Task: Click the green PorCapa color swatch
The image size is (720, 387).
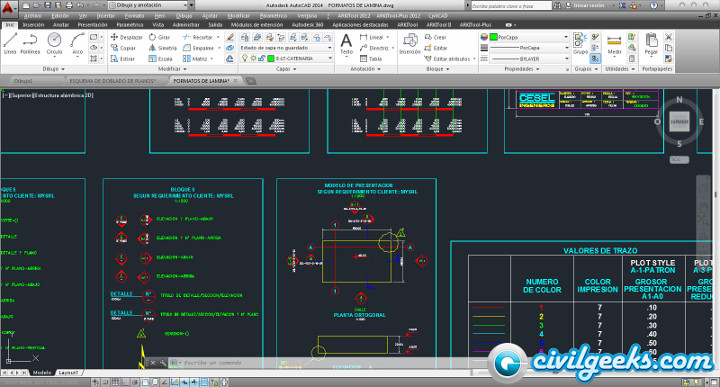Action: coord(494,37)
